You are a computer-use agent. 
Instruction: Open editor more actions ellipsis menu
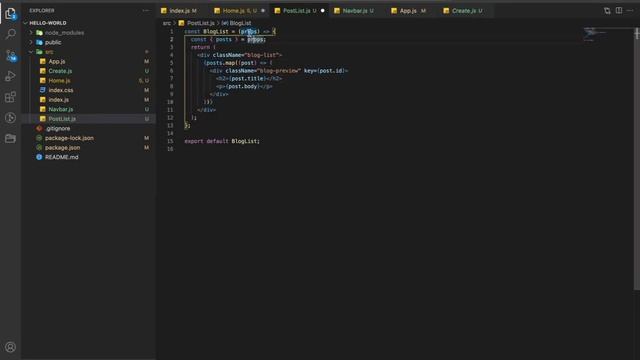coord(630,11)
